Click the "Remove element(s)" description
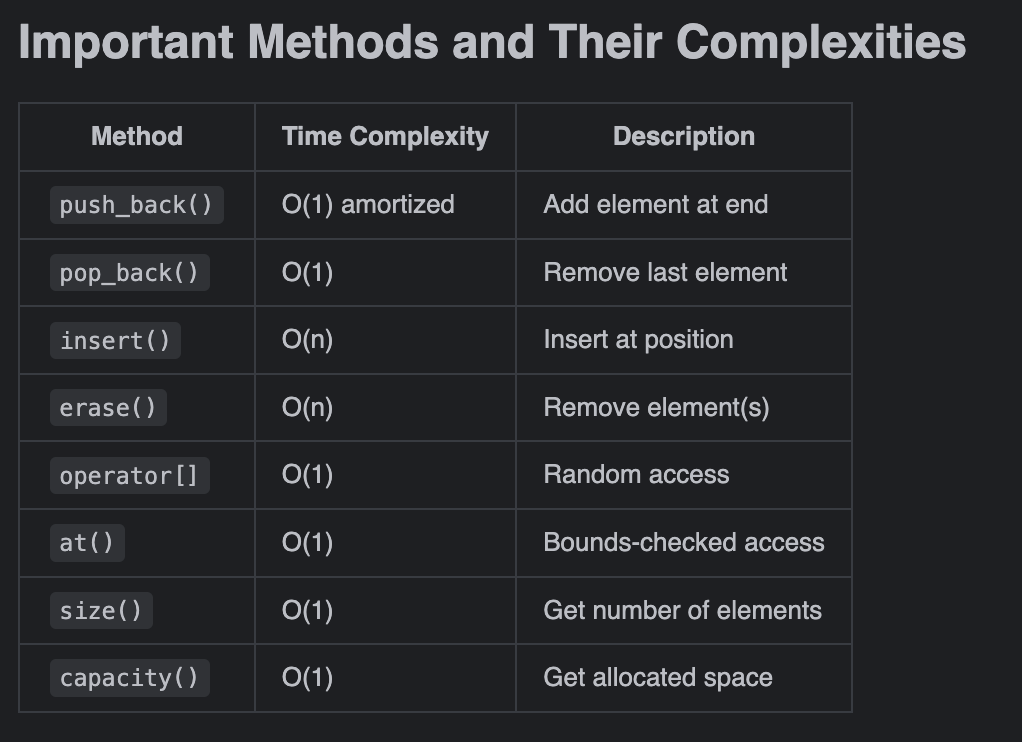Screen dimensions: 1022x742 656,408
